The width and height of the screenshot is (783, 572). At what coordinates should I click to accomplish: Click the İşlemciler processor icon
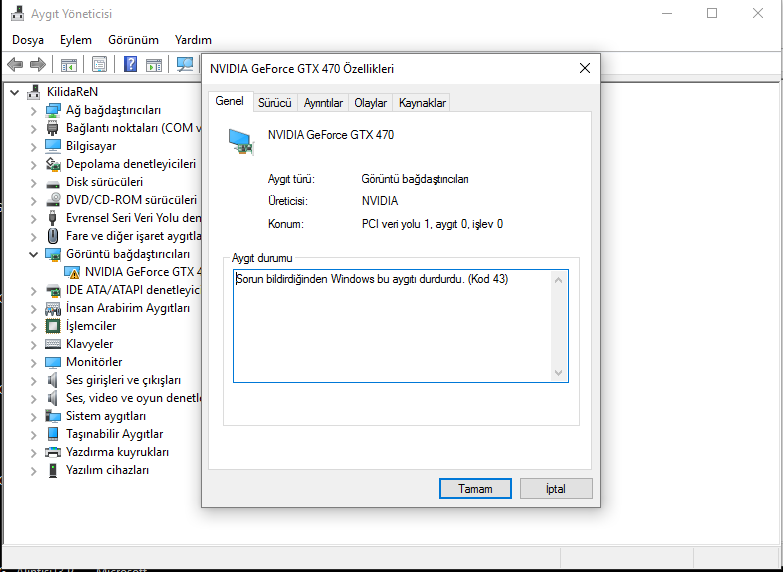[x=53, y=326]
